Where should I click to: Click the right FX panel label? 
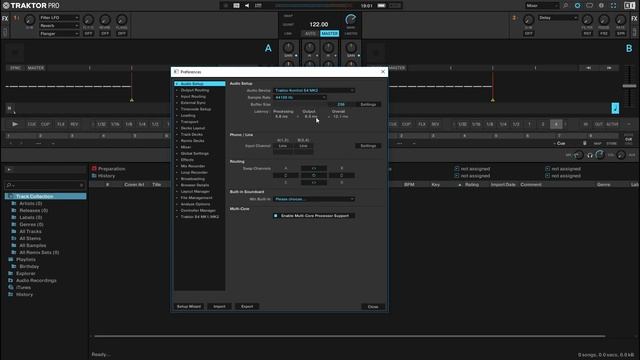pyautogui.click(x=634, y=18)
